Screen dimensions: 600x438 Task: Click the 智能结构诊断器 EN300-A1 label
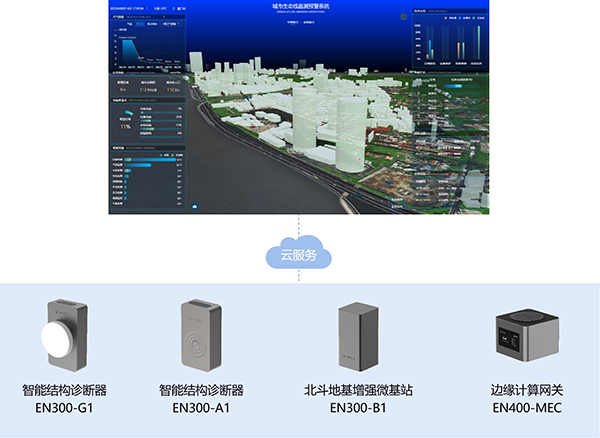(x=201, y=398)
